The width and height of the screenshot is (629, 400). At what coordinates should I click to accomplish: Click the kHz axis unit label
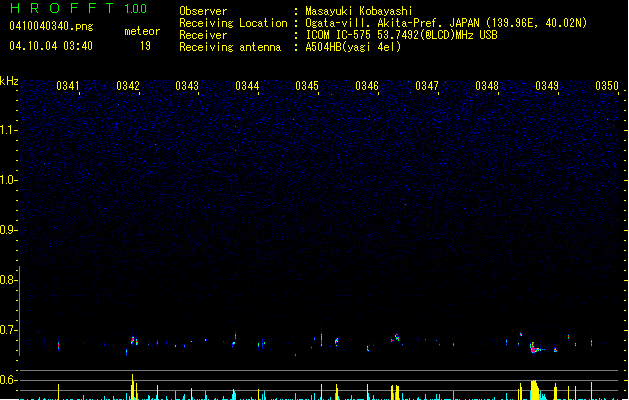pos(9,81)
